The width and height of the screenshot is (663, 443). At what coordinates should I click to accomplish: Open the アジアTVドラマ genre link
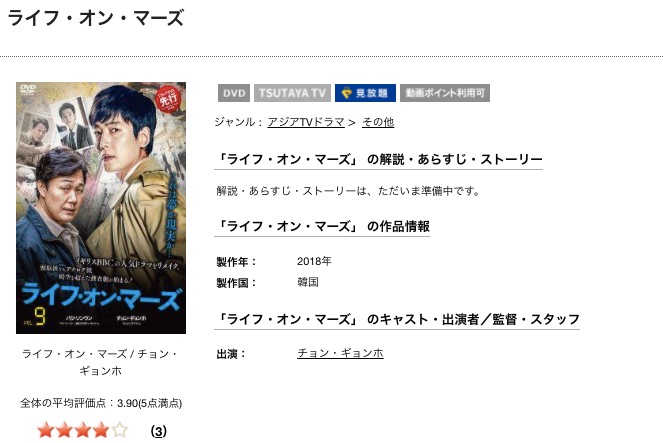[x=306, y=122]
